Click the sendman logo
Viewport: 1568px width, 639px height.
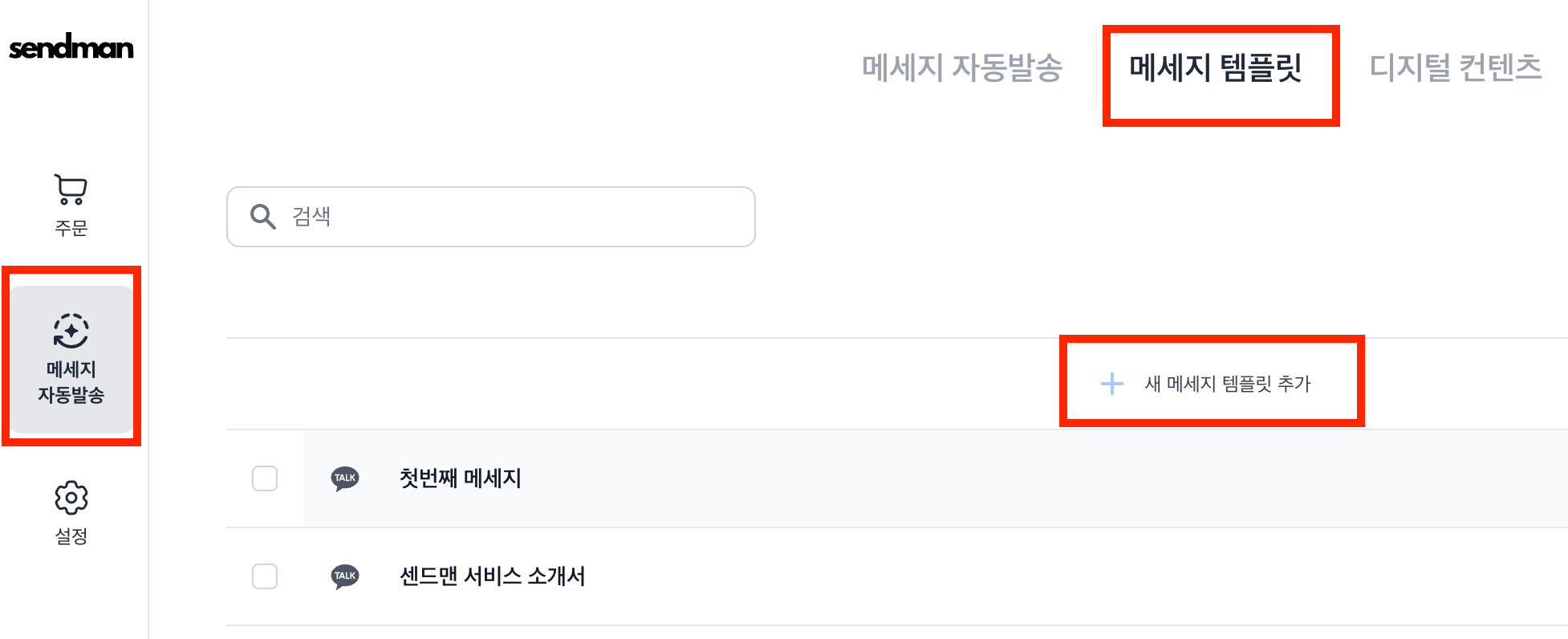coord(71,47)
